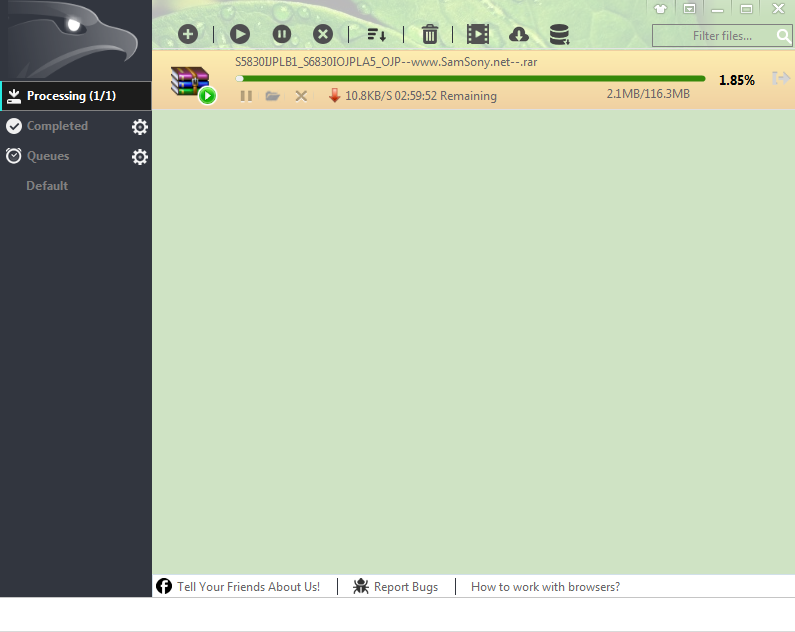Click the export arrow icon beside percentage
795x632 pixels.
coord(781,79)
